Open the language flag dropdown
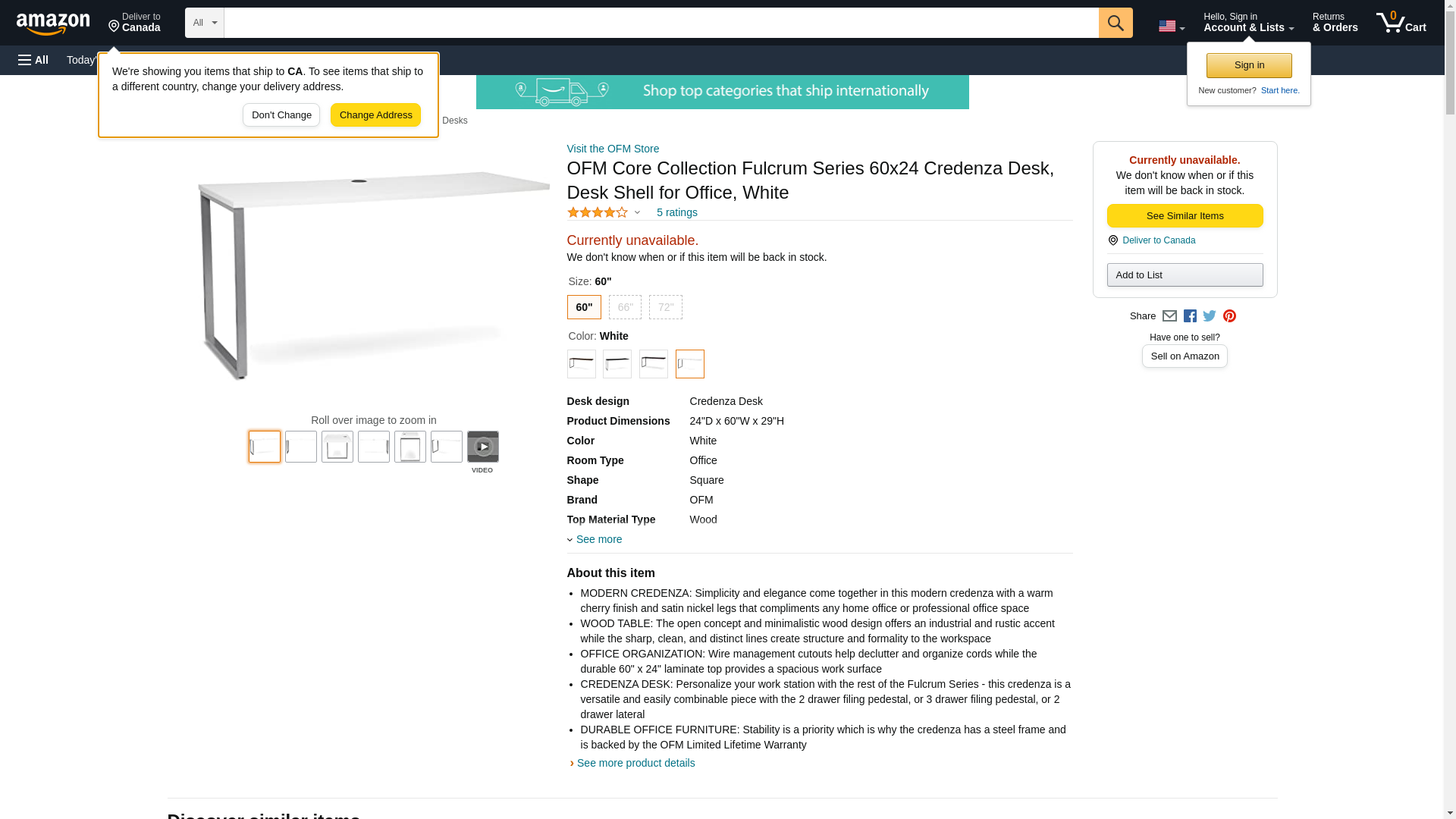 tap(1171, 26)
